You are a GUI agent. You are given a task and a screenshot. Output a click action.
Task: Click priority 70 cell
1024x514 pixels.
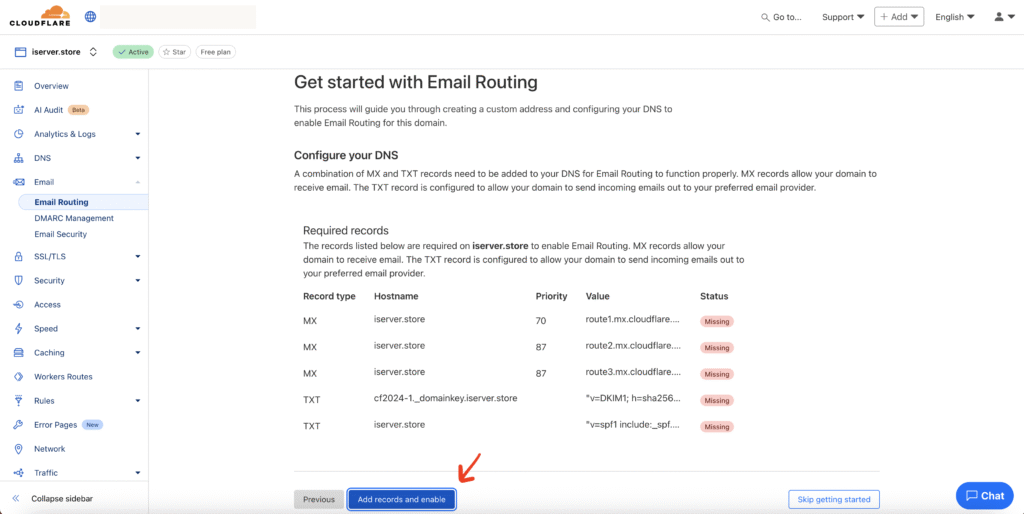coord(541,321)
